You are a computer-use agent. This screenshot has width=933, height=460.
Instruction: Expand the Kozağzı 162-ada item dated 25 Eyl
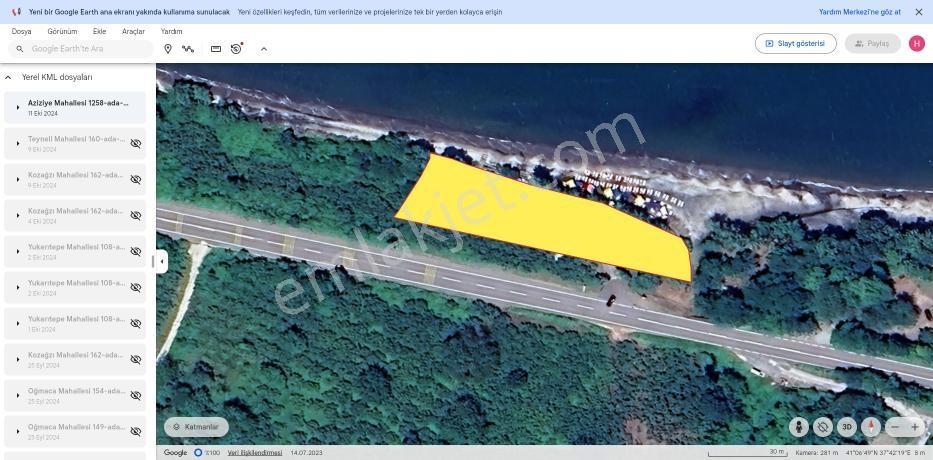pyautogui.click(x=18, y=359)
